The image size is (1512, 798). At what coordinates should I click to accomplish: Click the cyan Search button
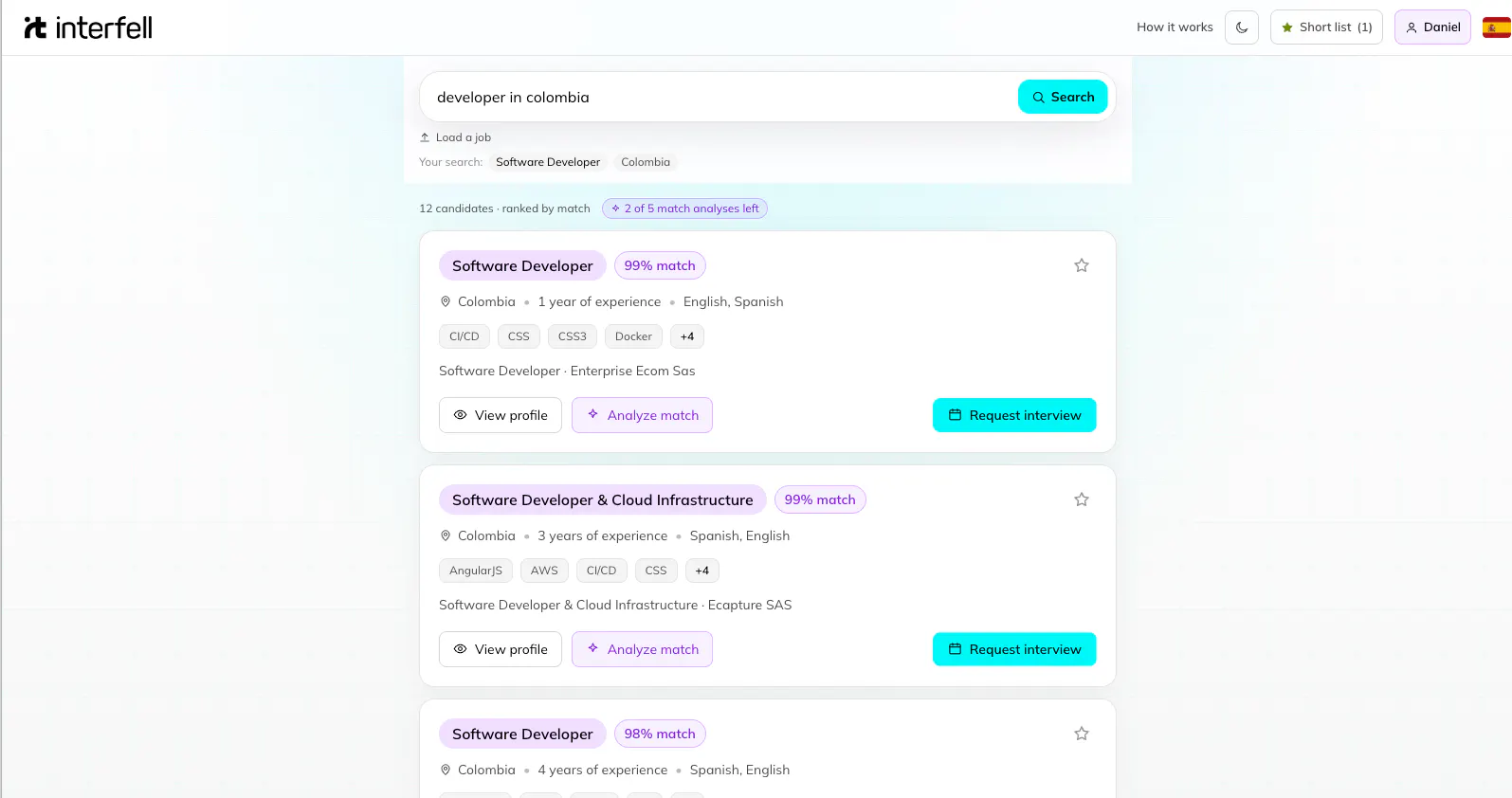tap(1063, 97)
